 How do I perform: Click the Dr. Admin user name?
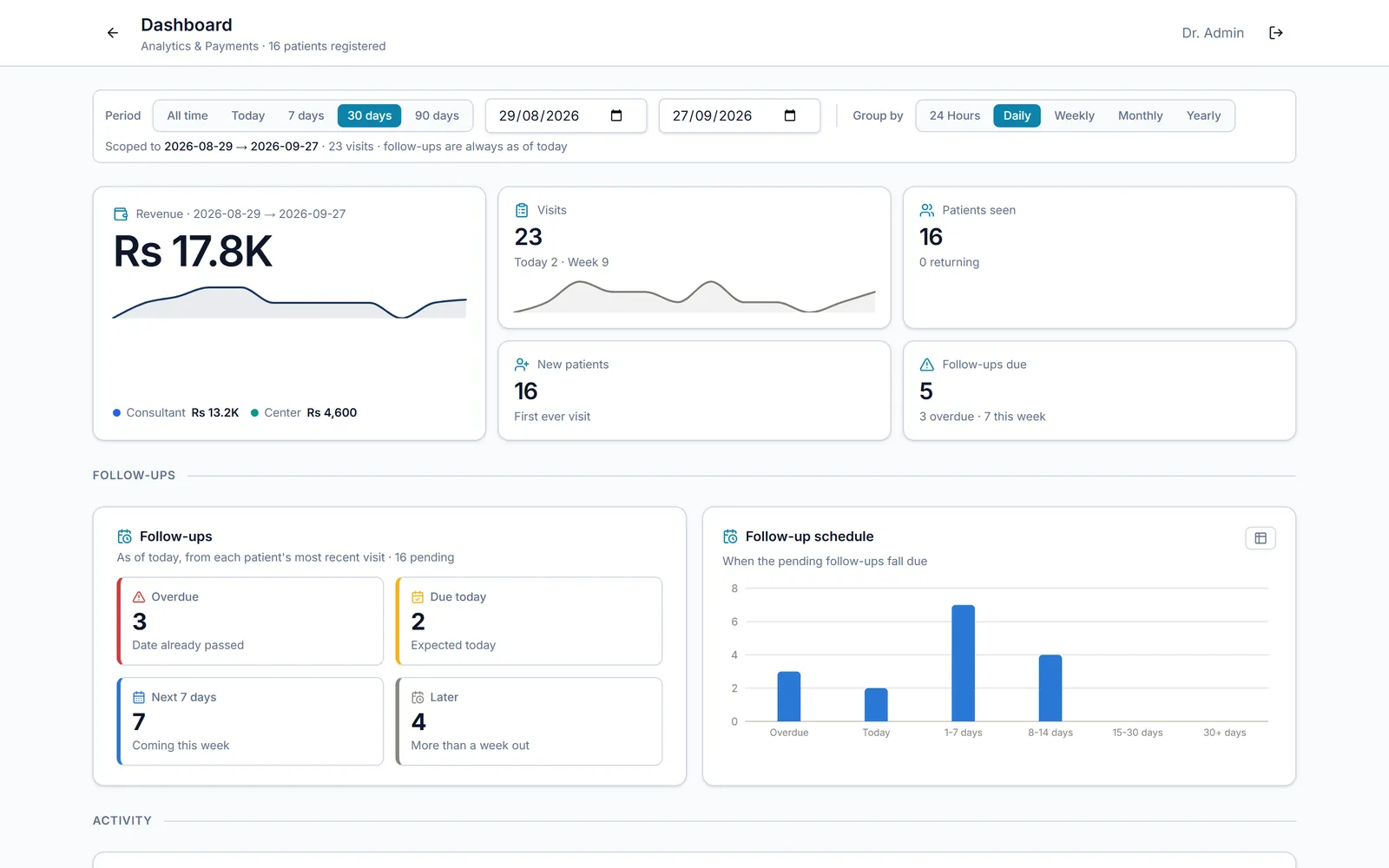click(x=1213, y=33)
